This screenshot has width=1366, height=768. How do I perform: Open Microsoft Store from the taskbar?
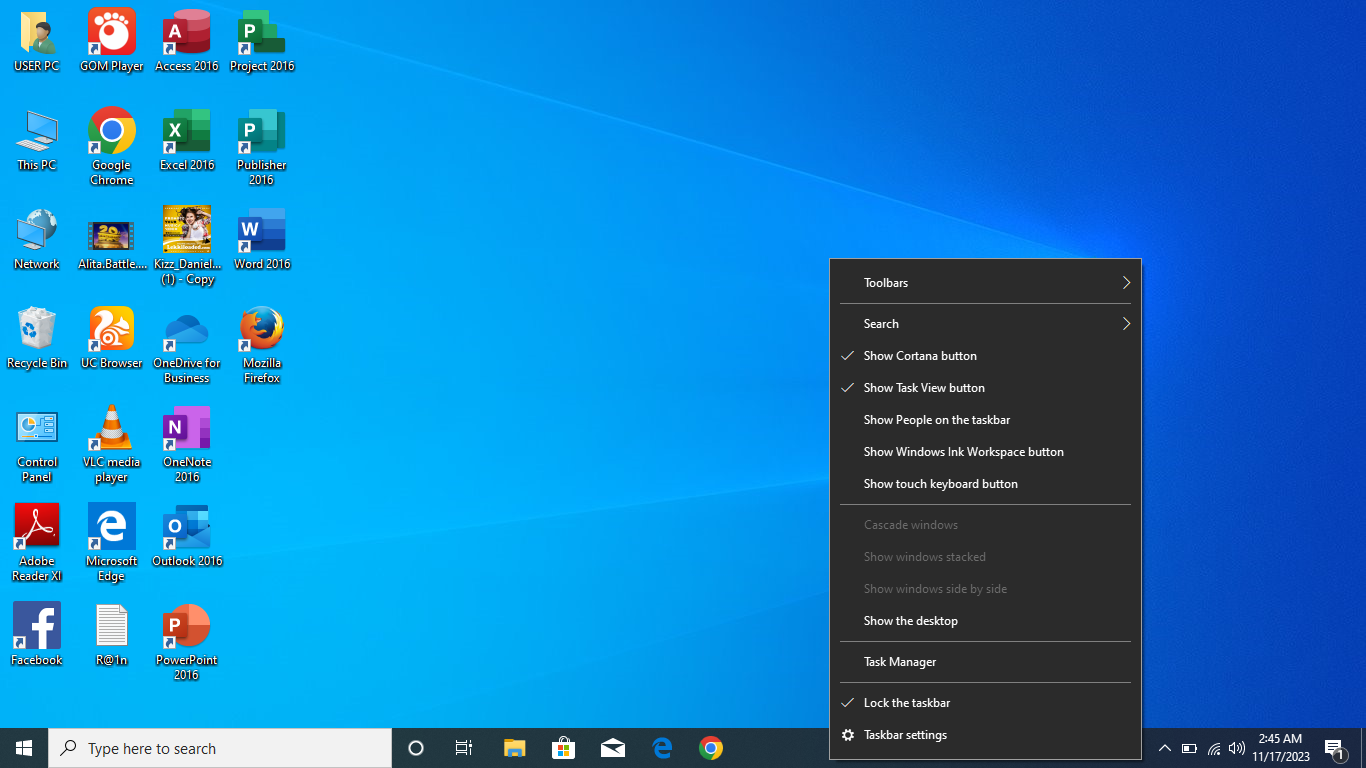coord(564,748)
